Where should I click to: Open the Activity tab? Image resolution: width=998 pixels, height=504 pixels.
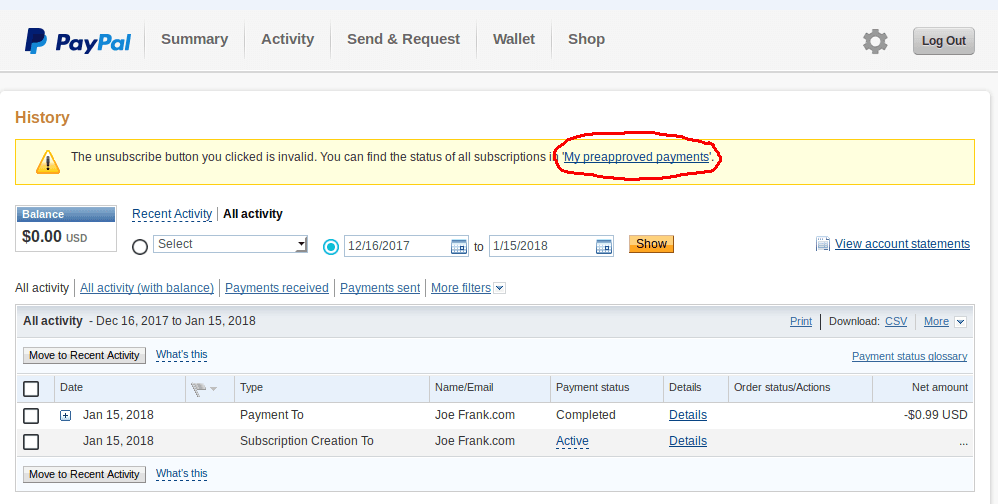(x=288, y=39)
